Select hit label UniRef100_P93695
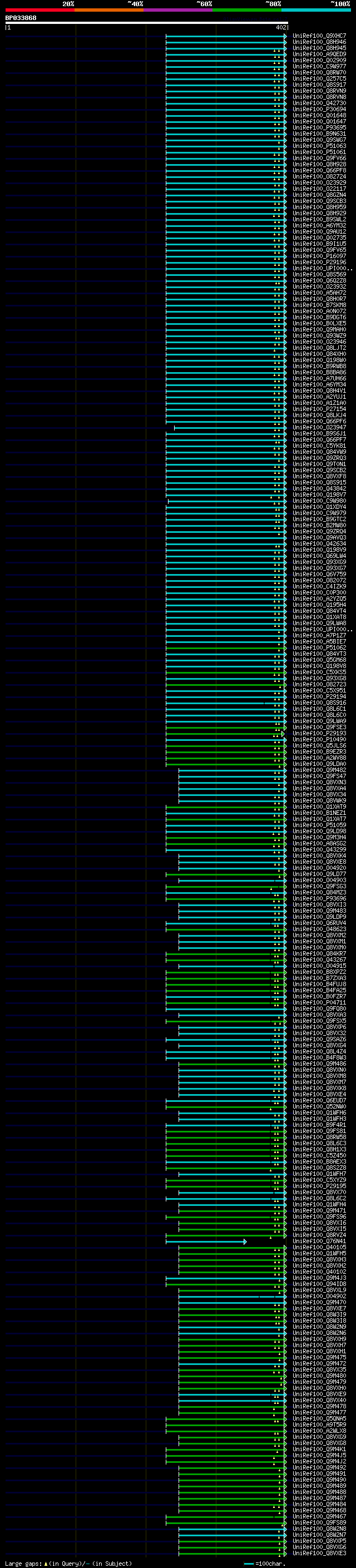The width and height of the screenshot is (356, 1568). coord(319,128)
